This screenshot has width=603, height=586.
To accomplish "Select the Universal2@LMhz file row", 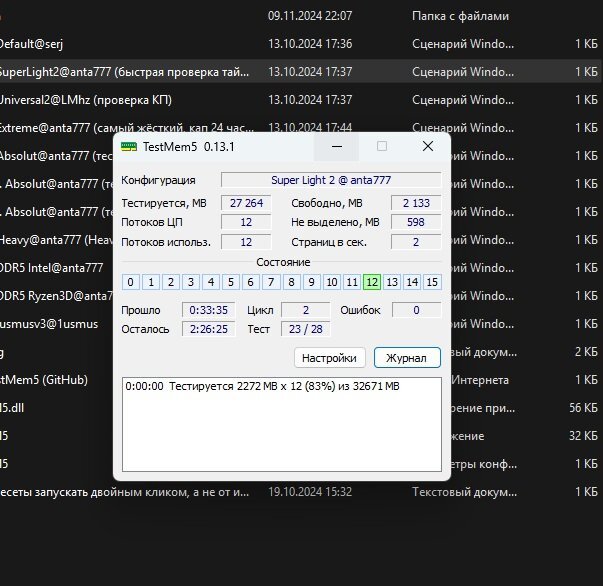I will tap(100, 100).
